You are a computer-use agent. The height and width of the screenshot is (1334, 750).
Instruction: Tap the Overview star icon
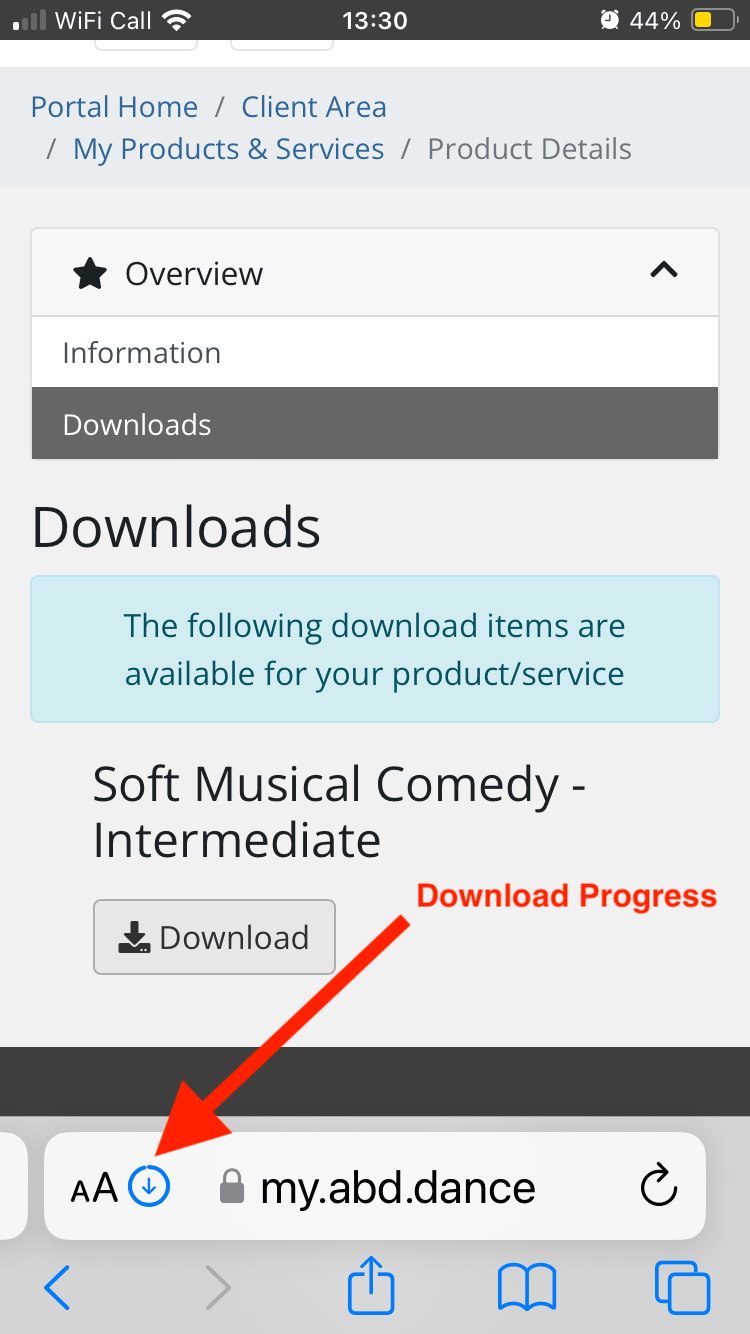pos(90,274)
